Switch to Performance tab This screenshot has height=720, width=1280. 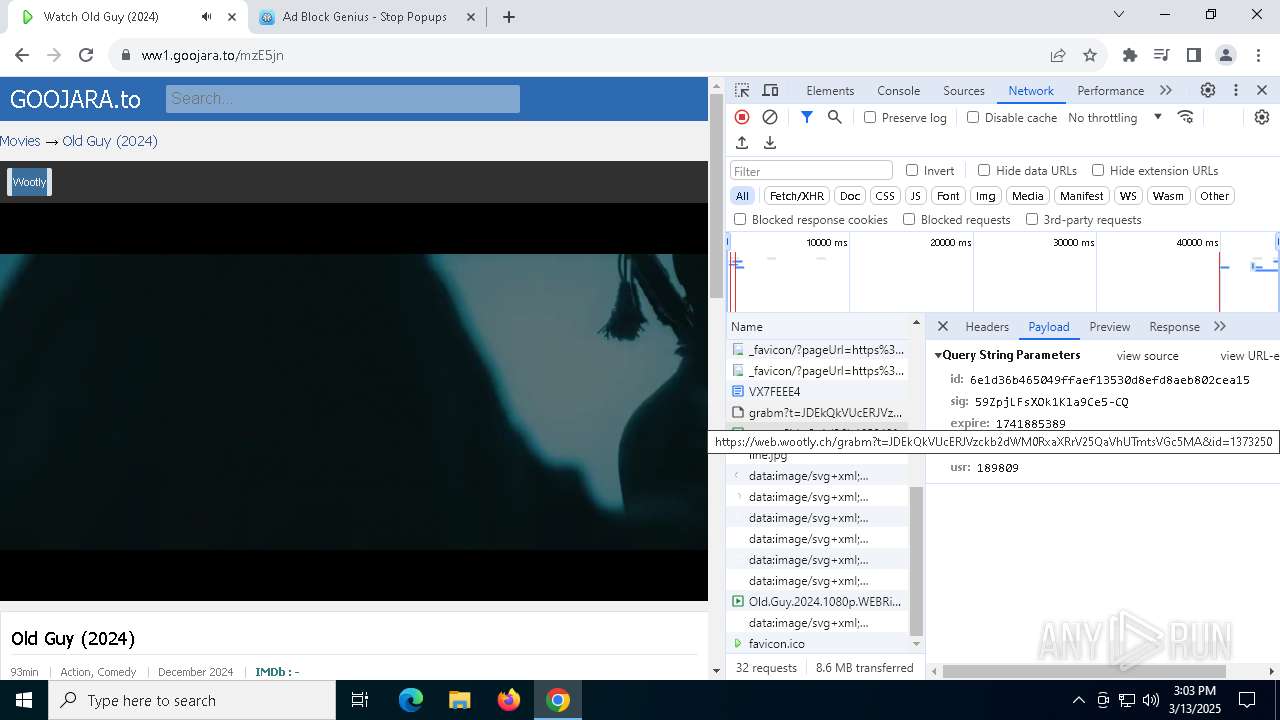(1110, 90)
